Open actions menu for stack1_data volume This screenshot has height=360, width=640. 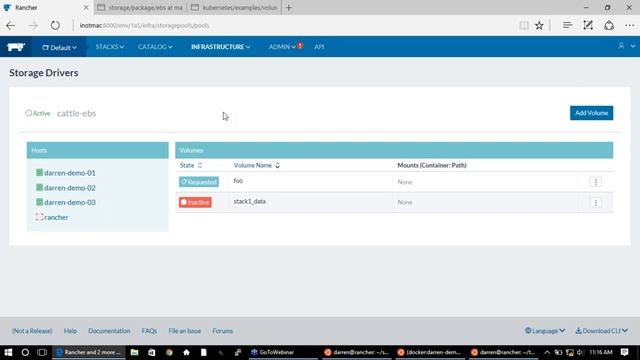point(596,202)
